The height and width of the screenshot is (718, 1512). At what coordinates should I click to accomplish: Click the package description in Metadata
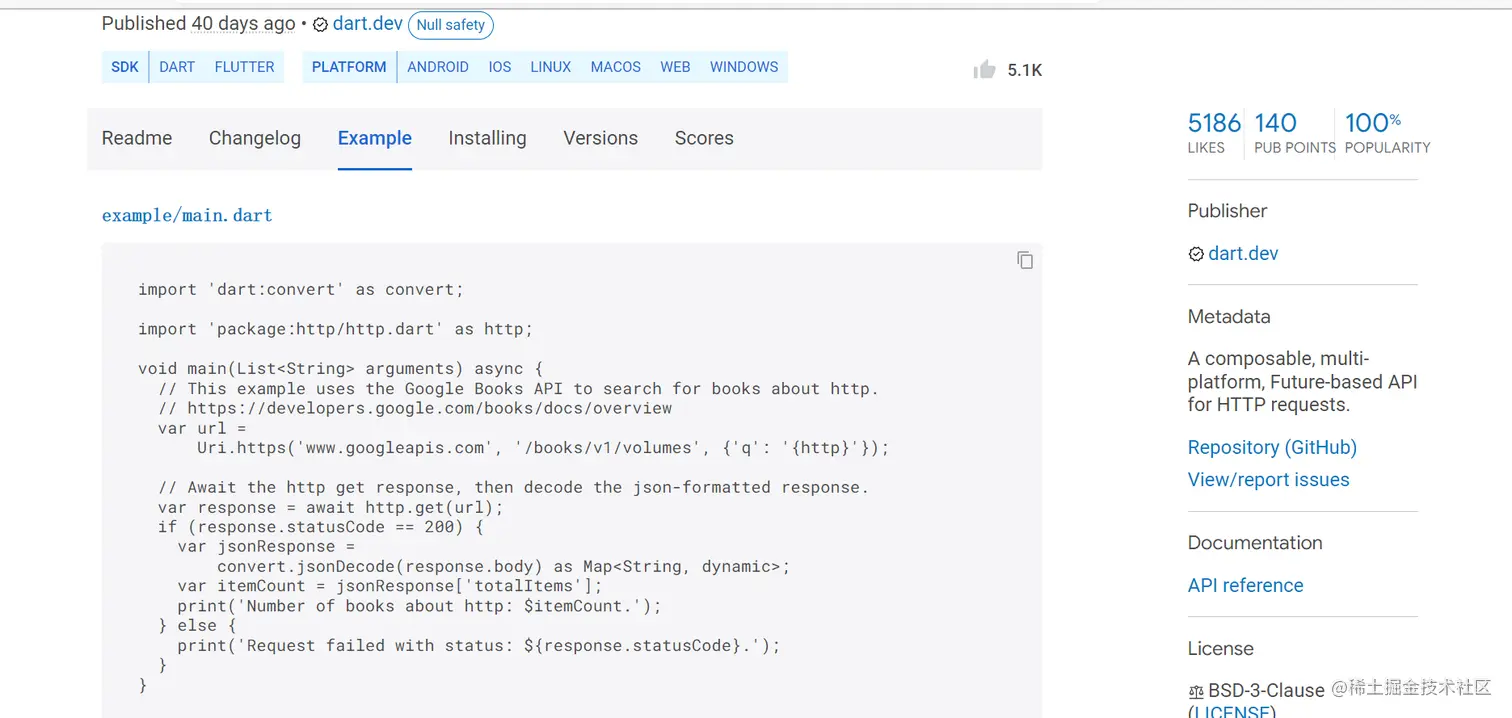[x=1302, y=381]
